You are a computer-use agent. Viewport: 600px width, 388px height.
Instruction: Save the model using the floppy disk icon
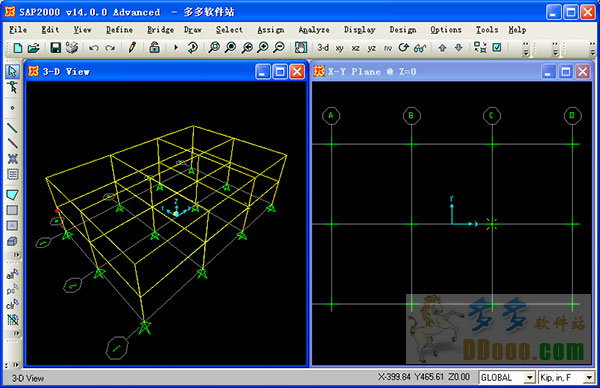pos(56,48)
